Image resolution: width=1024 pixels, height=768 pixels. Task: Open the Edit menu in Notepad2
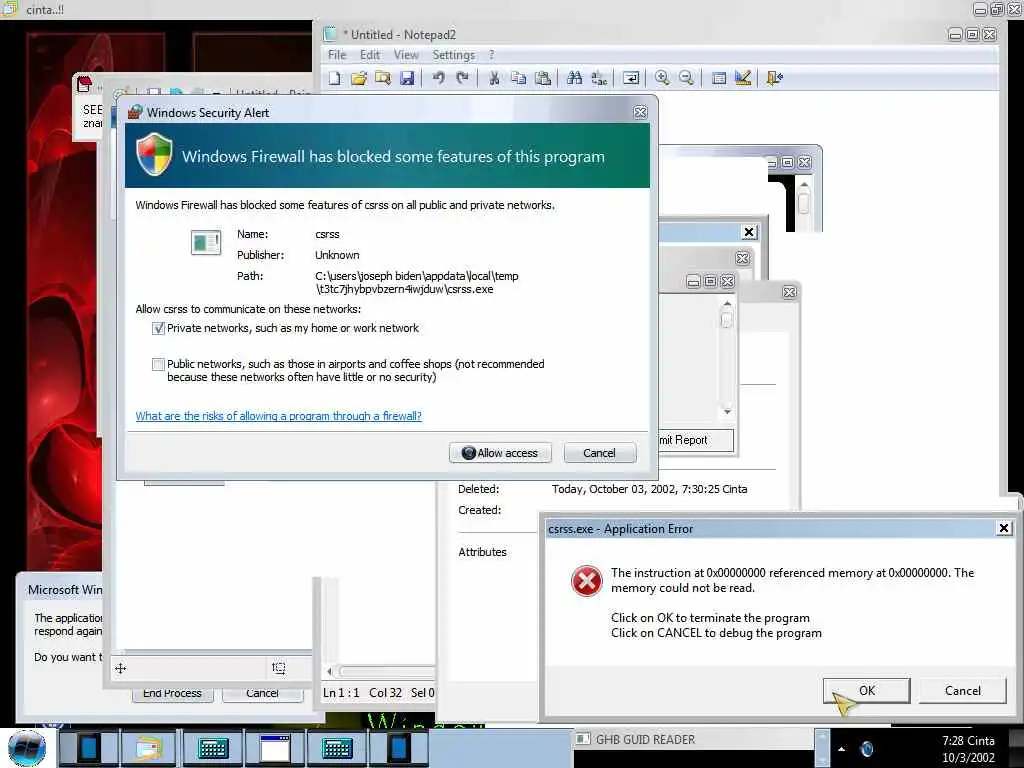pyautogui.click(x=370, y=55)
